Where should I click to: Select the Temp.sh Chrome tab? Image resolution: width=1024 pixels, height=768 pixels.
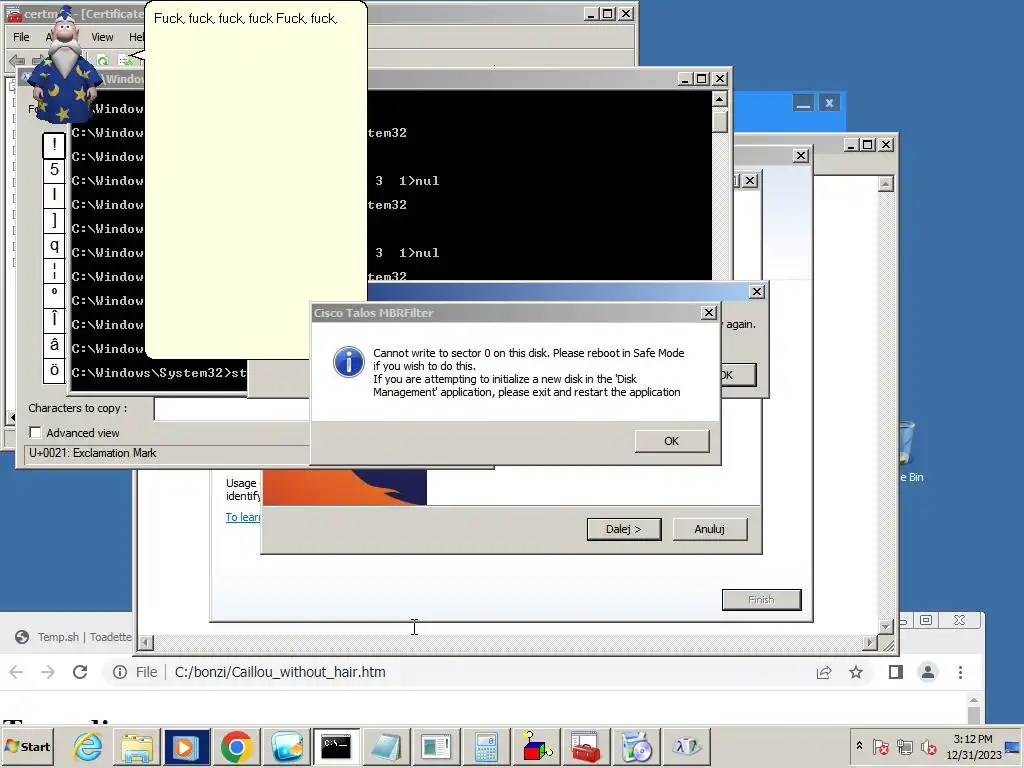click(x=72, y=637)
